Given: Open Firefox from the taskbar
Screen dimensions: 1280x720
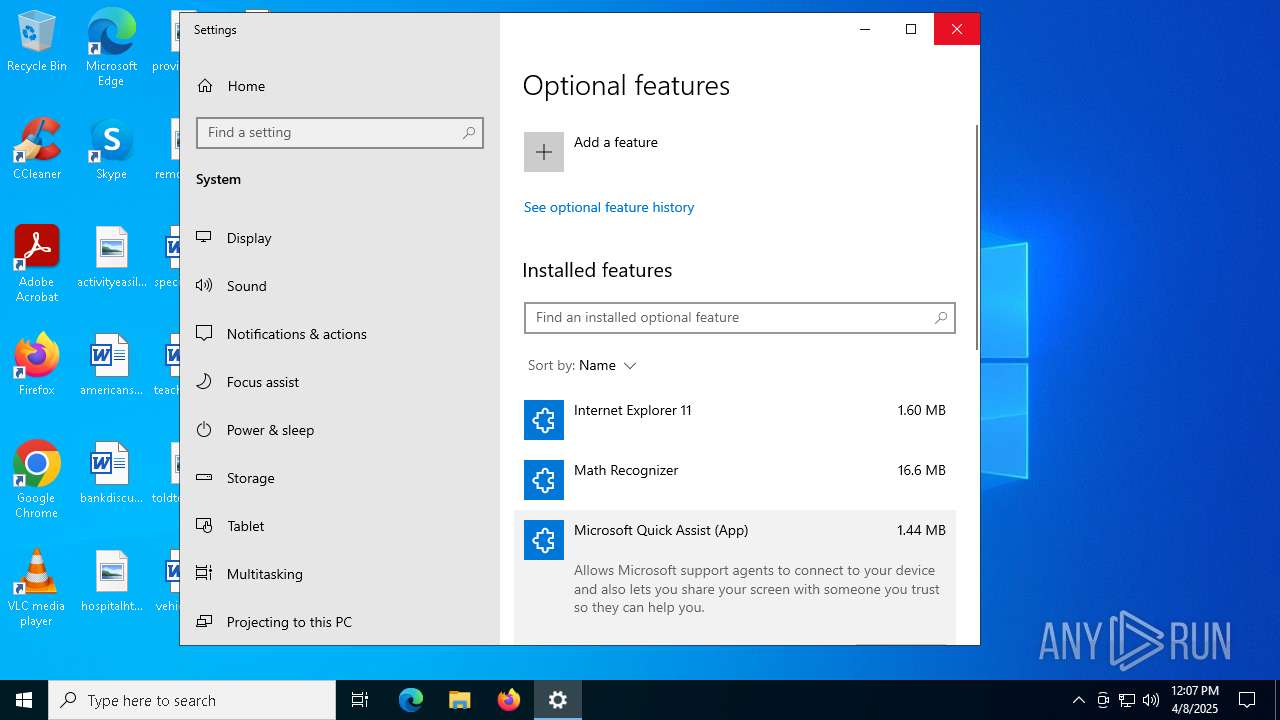Looking at the screenshot, I should (509, 700).
